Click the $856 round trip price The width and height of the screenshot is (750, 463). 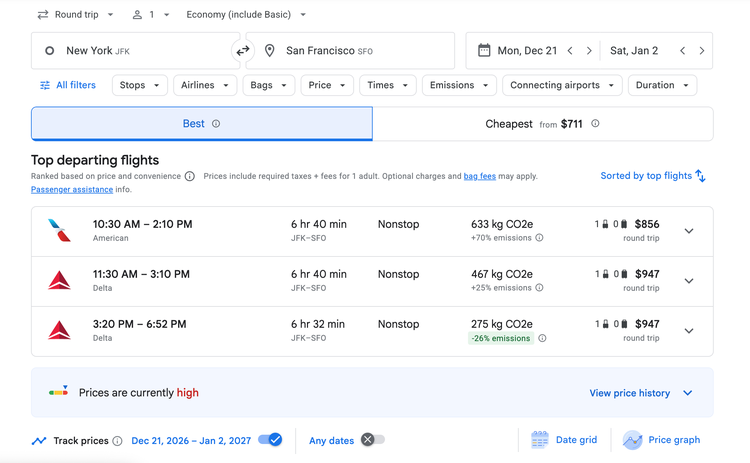coord(647,224)
